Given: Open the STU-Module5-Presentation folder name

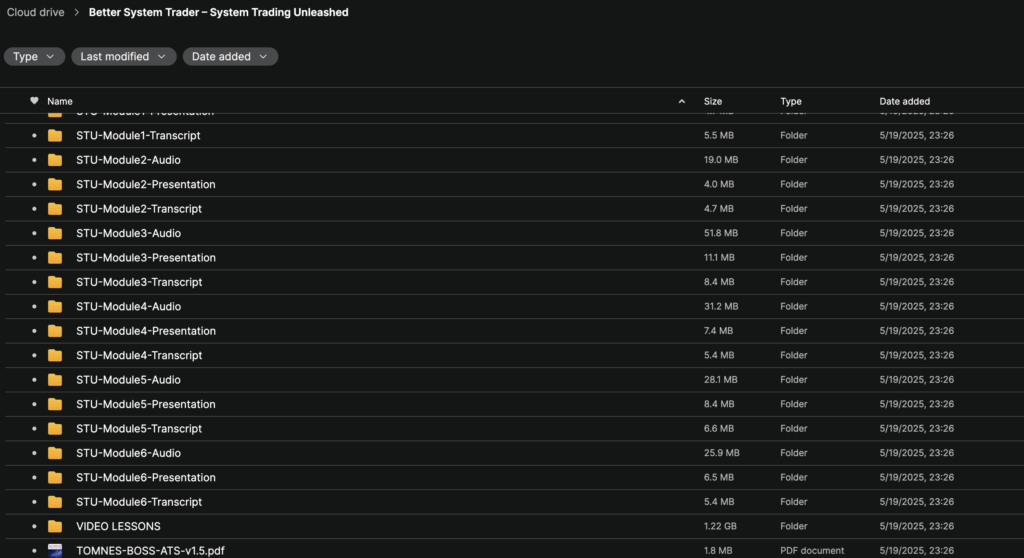Looking at the screenshot, I should click(146, 404).
